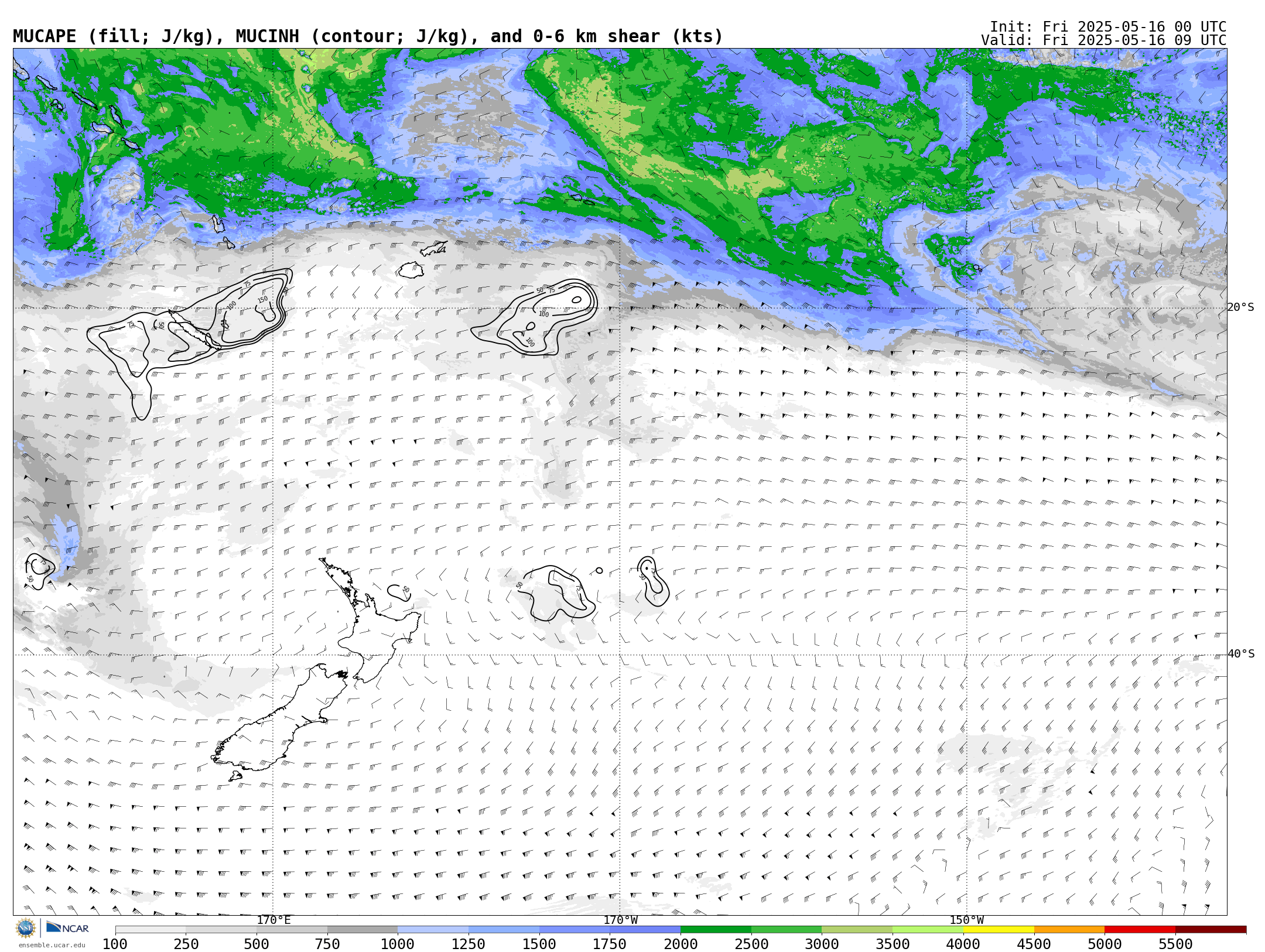The height and width of the screenshot is (952, 1265).
Task: Click the colorbar swatch between 3000 and 3500
Action: point(857,930)
